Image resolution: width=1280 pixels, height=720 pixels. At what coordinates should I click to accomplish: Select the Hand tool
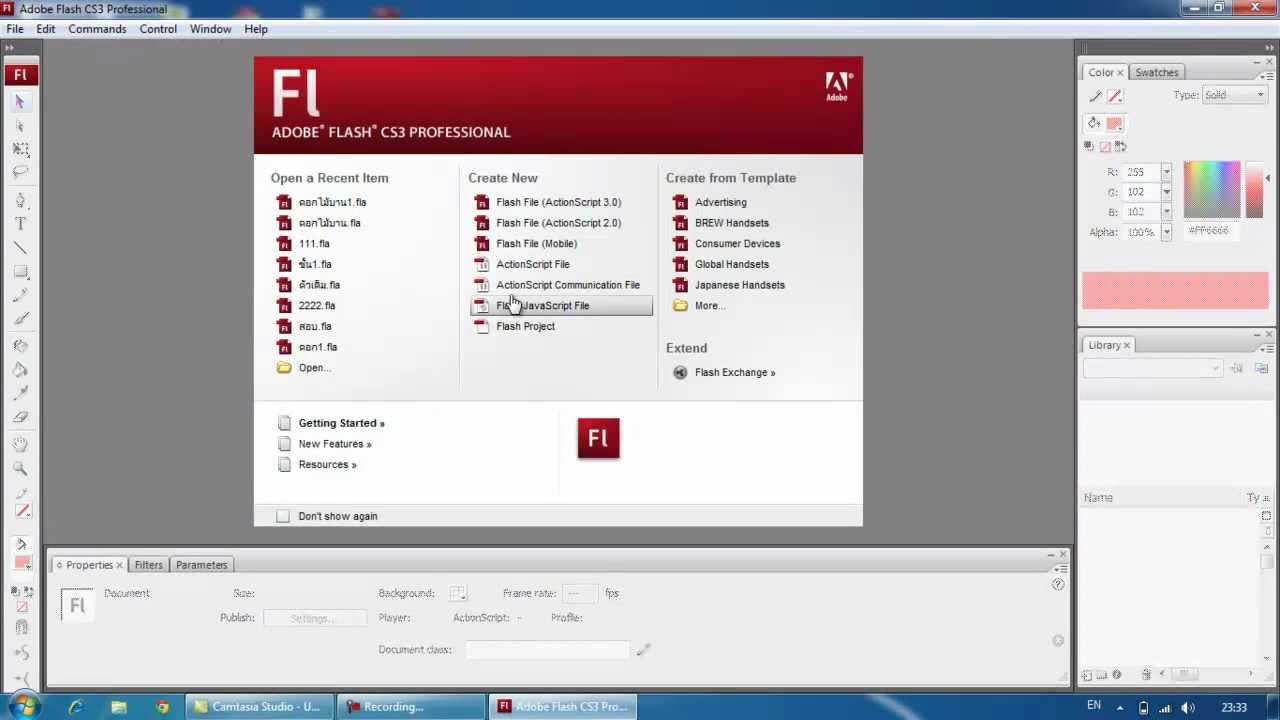20,444
